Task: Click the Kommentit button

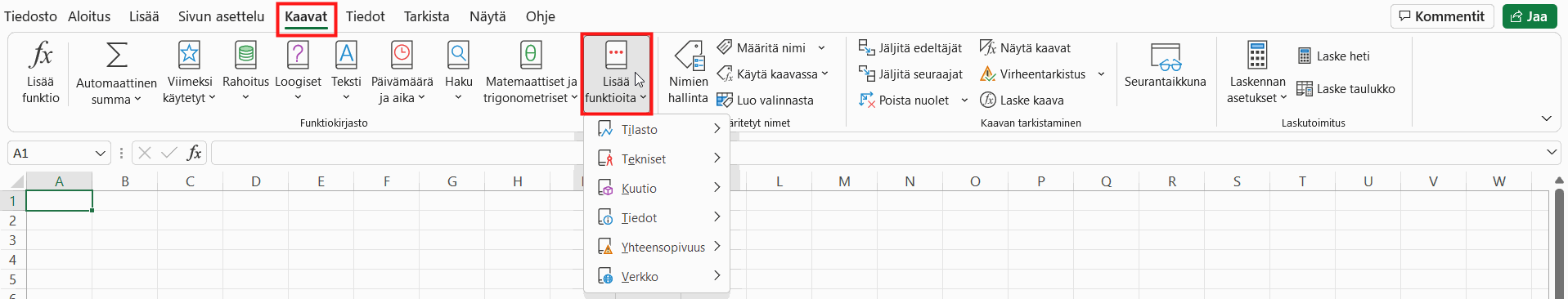Action: coord(1442,16)
